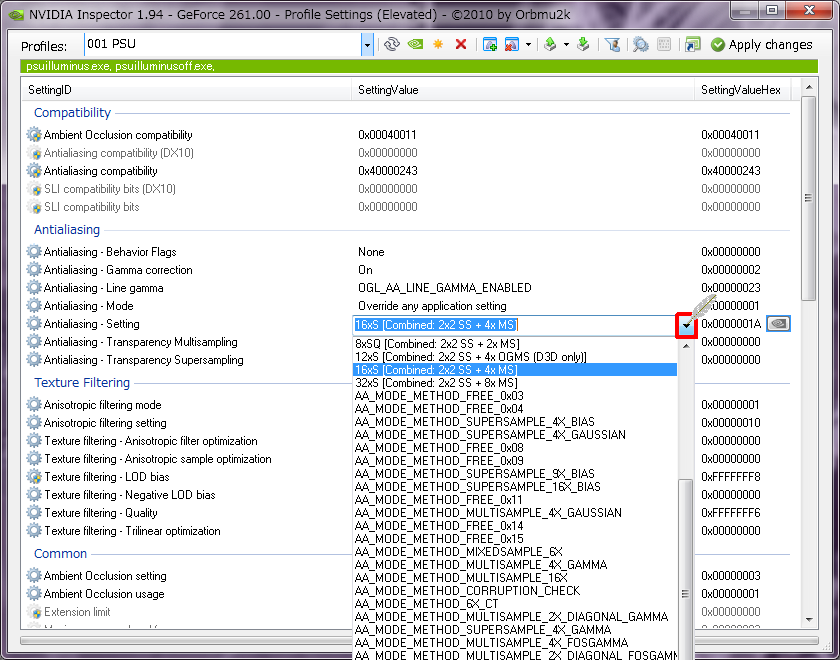Click the selected 16xS value in the combo box field
Screen dimensions: 840x660
coord(436,325)
